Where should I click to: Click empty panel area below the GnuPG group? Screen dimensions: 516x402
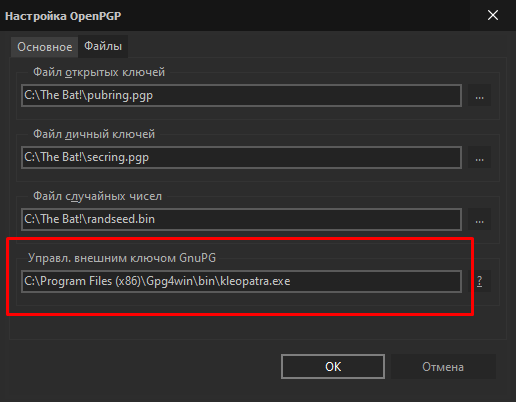[x=258, y=327]
